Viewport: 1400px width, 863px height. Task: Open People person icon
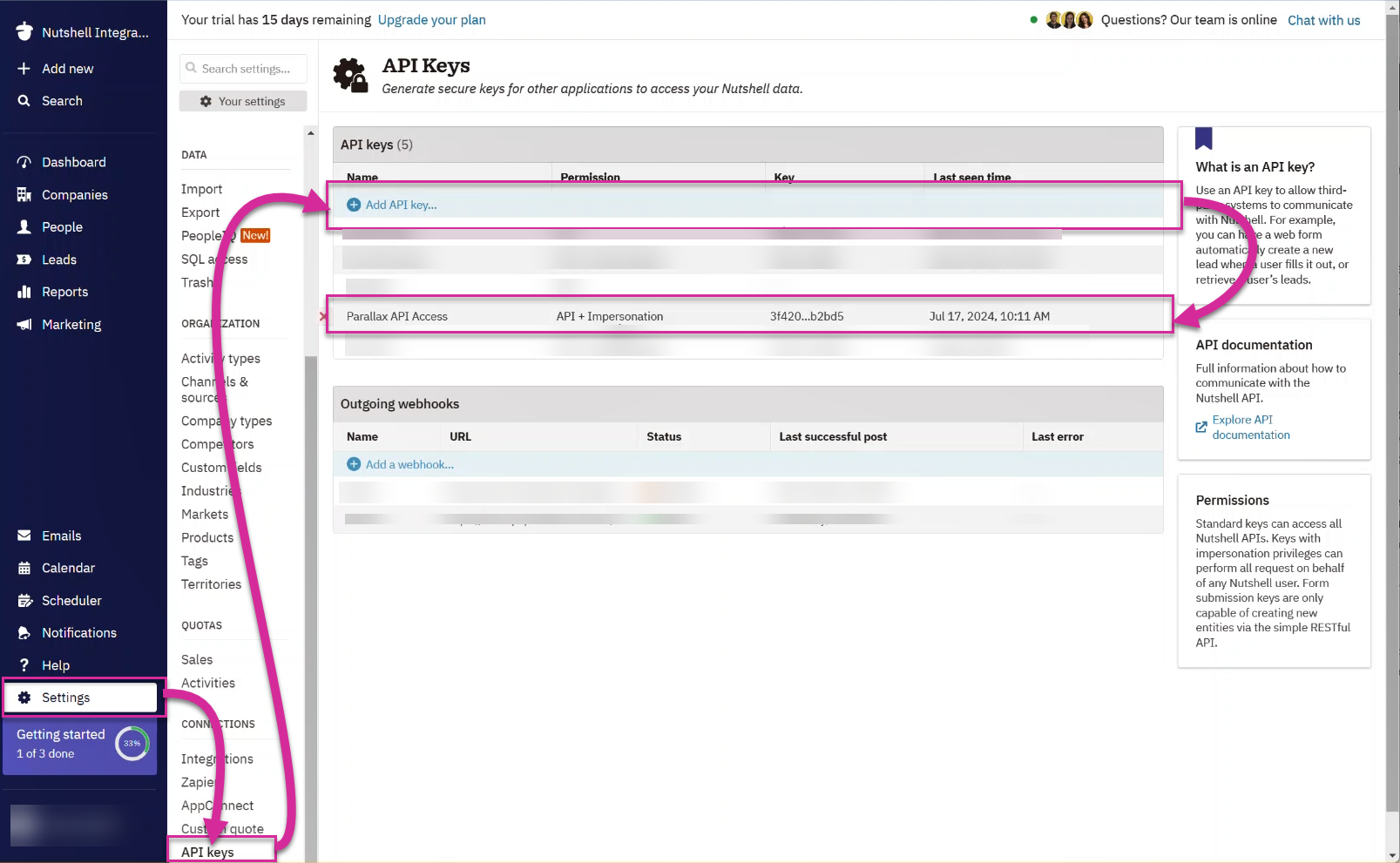(x=24, y=227)
